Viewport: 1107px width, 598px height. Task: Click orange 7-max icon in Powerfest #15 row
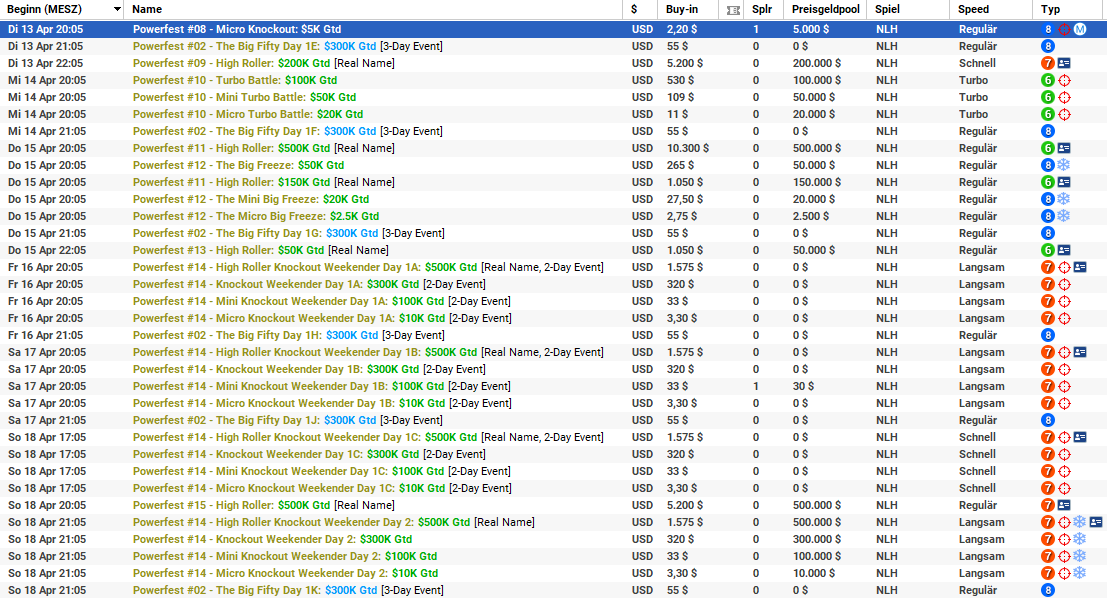pyautogui.click(x=1048, y=505)
